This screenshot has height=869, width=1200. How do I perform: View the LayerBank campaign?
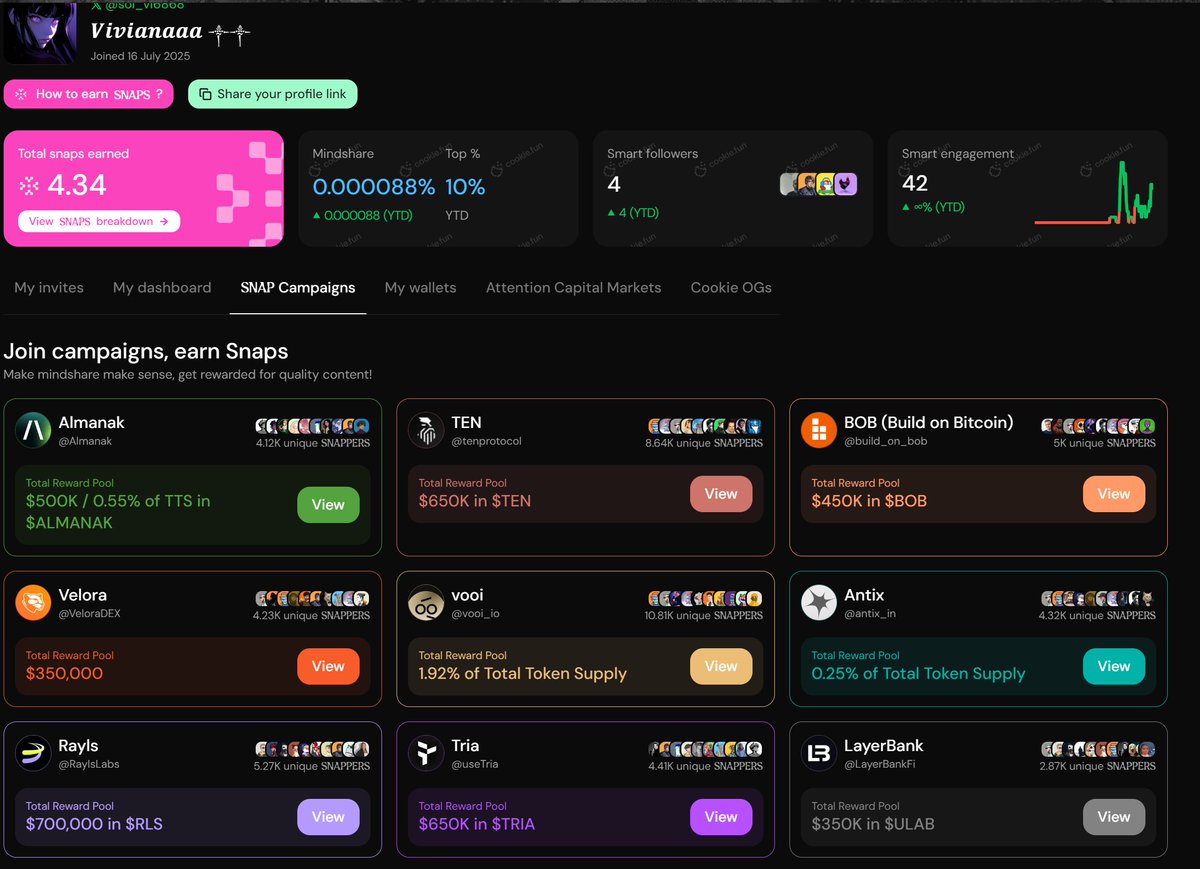point(1114,817)
